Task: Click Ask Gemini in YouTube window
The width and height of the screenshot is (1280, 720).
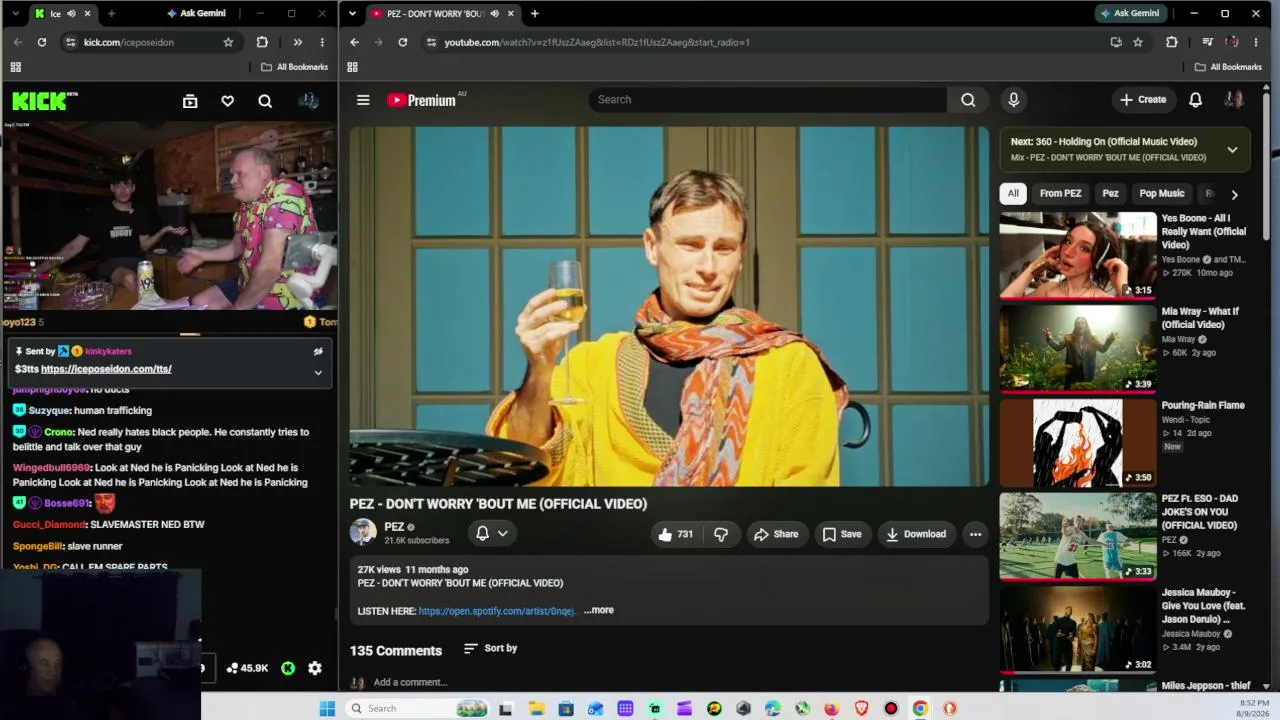Action: (1130, 14)
